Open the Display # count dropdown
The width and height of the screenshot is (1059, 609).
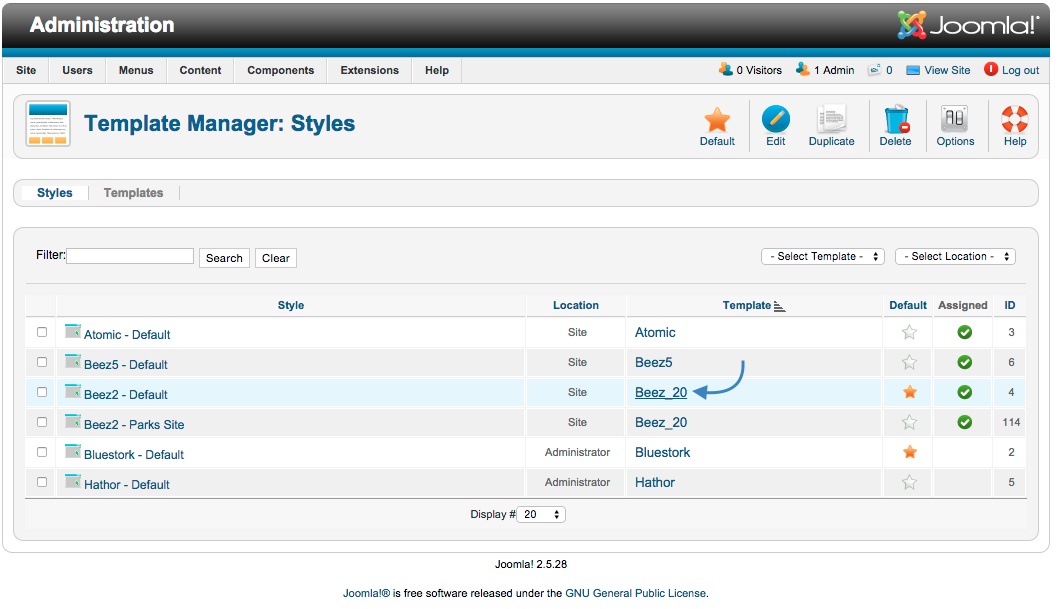[541, 514]
